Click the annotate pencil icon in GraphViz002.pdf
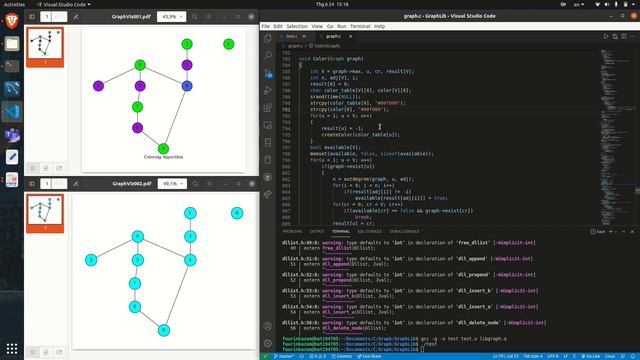Viewport: 640px width, 360px height. tap(76, 184)
